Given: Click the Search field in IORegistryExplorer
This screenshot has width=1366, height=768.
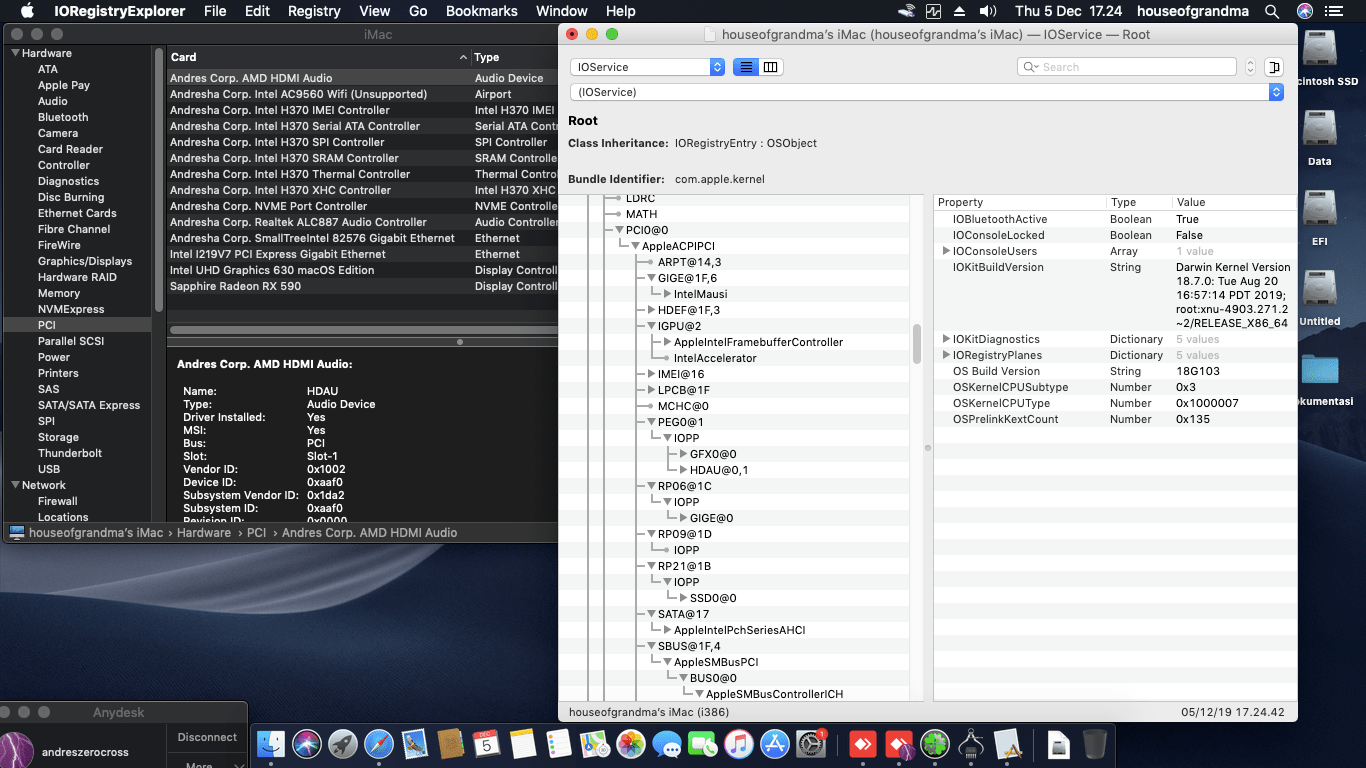Looking at the screenshot, I should coord(1127,67).
